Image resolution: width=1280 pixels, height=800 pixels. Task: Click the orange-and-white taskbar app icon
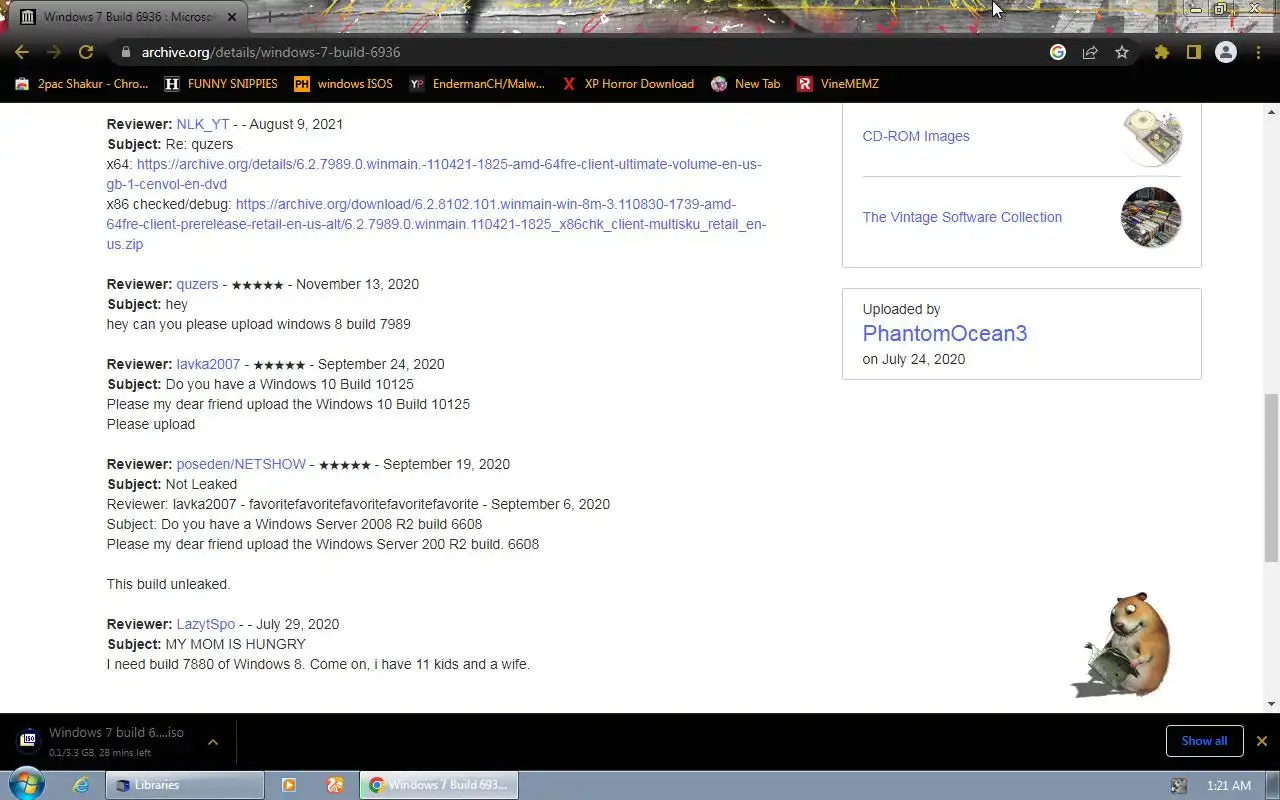[x=335, y=785]
